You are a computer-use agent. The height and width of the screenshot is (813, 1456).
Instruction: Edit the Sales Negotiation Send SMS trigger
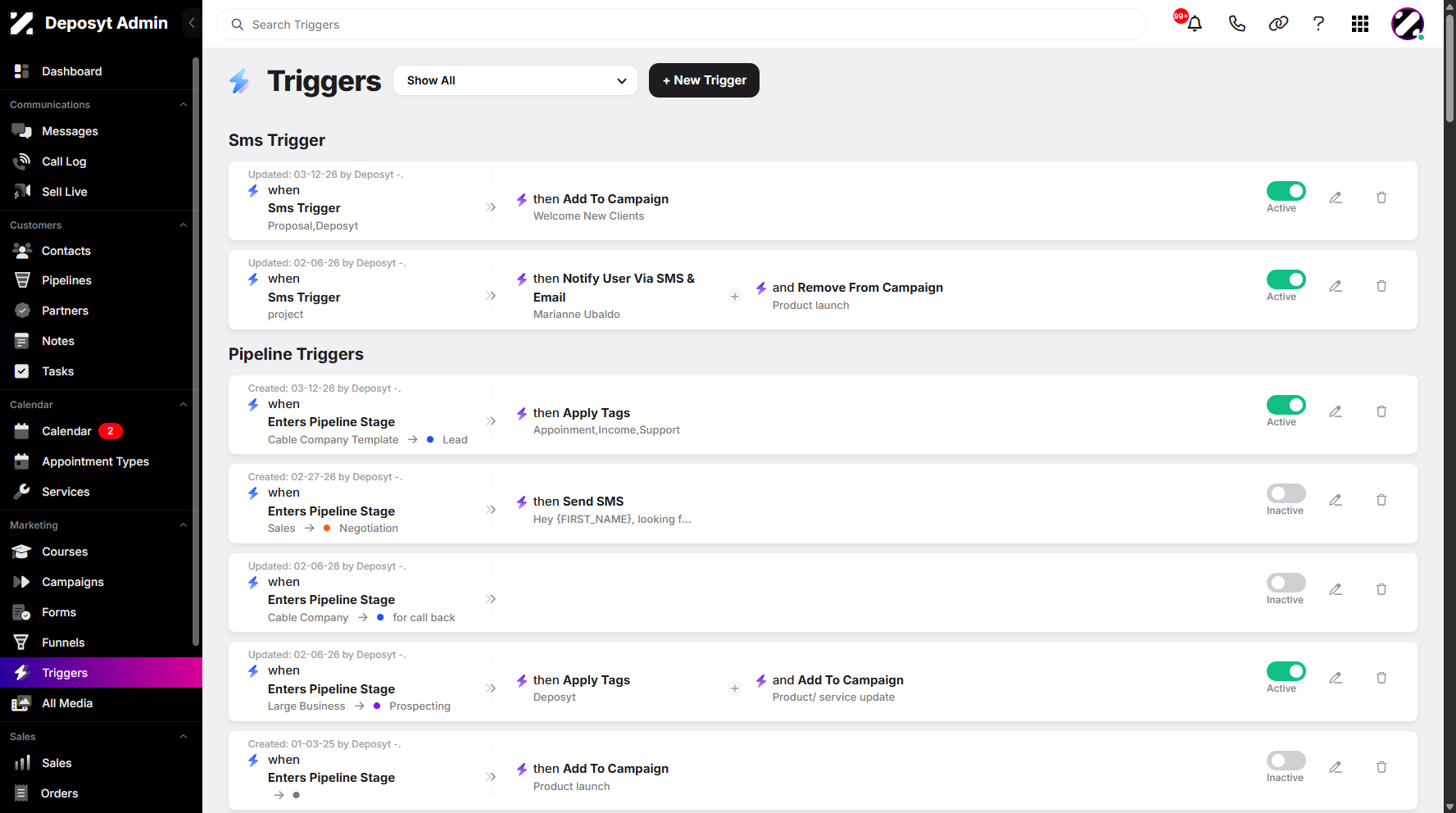pyautogui.click(x=1336, y=500)
